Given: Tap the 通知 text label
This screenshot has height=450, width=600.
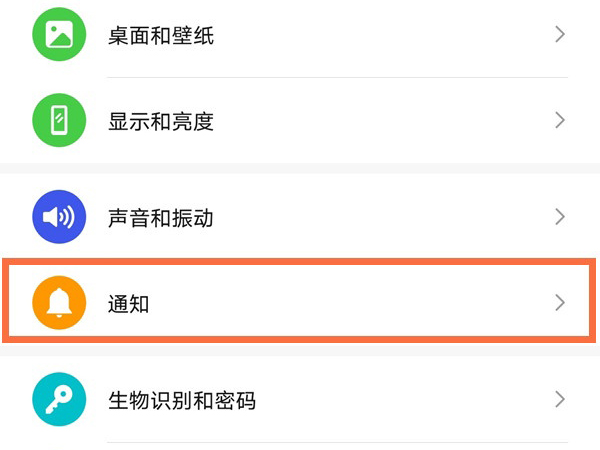Looking at the screenshot, I should pos(129,303).
